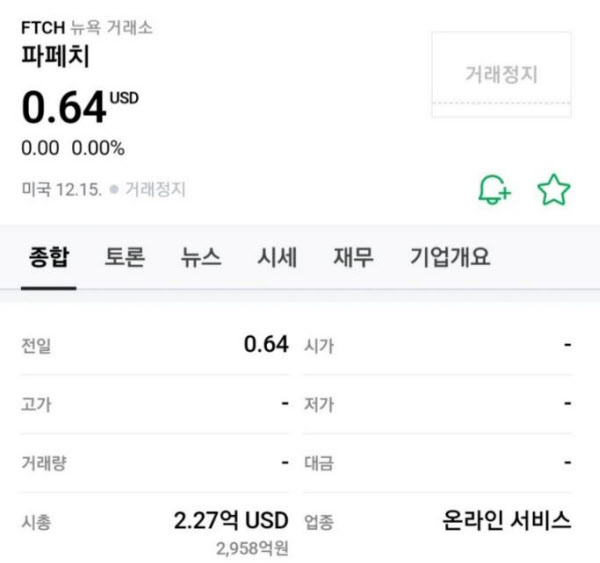The height and width of the screenshot is (563, 600).
Task: Click the FTCH ticker symbol
Action: pyautogui.click(x=42, y=27)
